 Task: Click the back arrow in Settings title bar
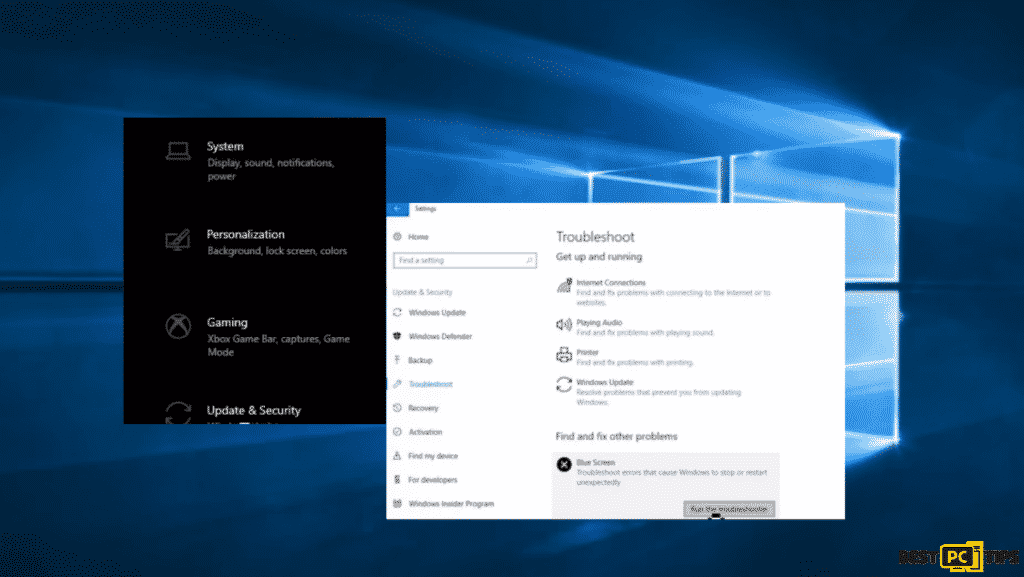pos(397,209)
